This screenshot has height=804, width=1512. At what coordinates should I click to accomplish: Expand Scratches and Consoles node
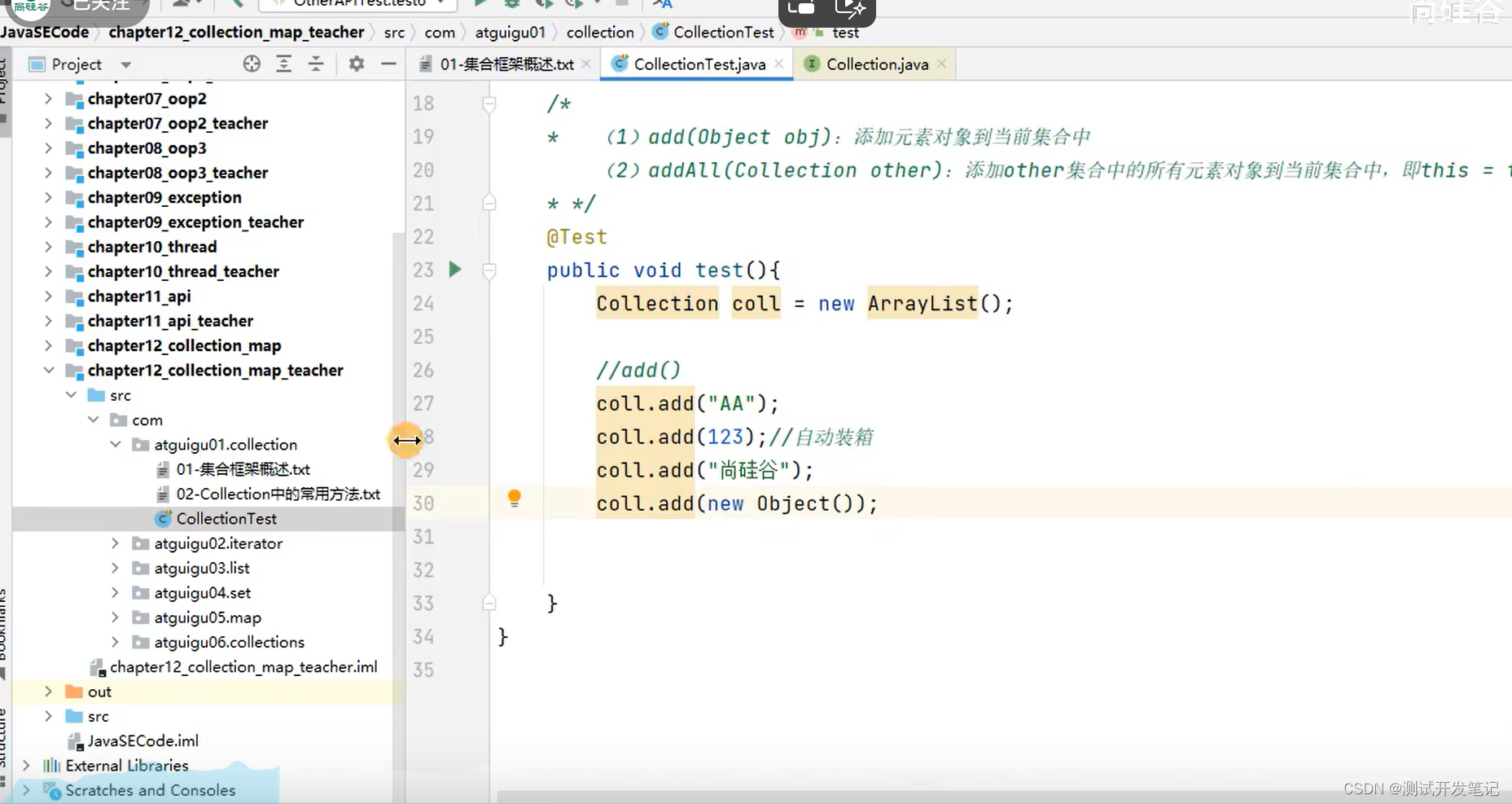(x=26, y=790)
